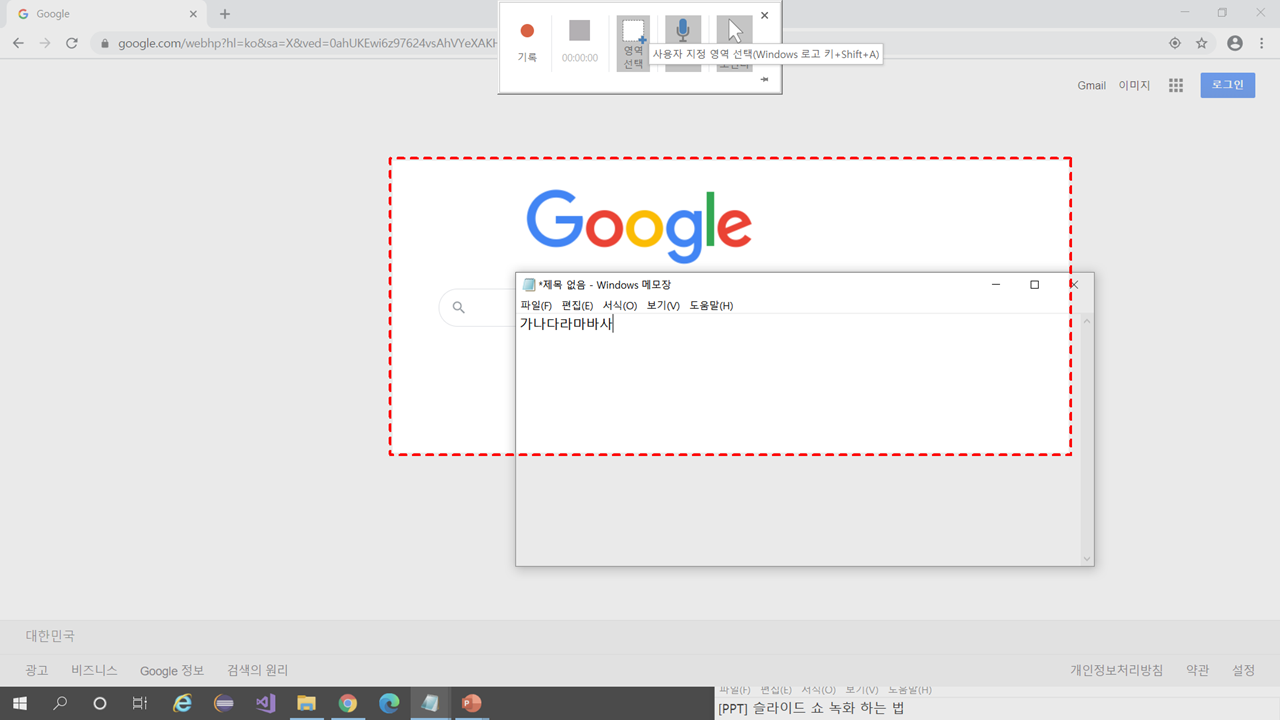Open the 광고 footer link
1280x720 pixels.
click(x=37, y=670)
